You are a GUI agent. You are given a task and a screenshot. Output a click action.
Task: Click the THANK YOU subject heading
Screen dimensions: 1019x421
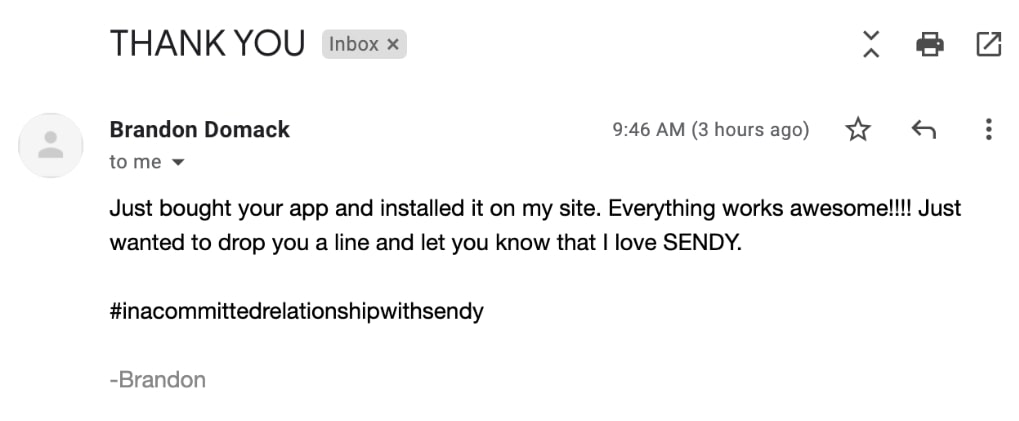(x=207, y=44)
